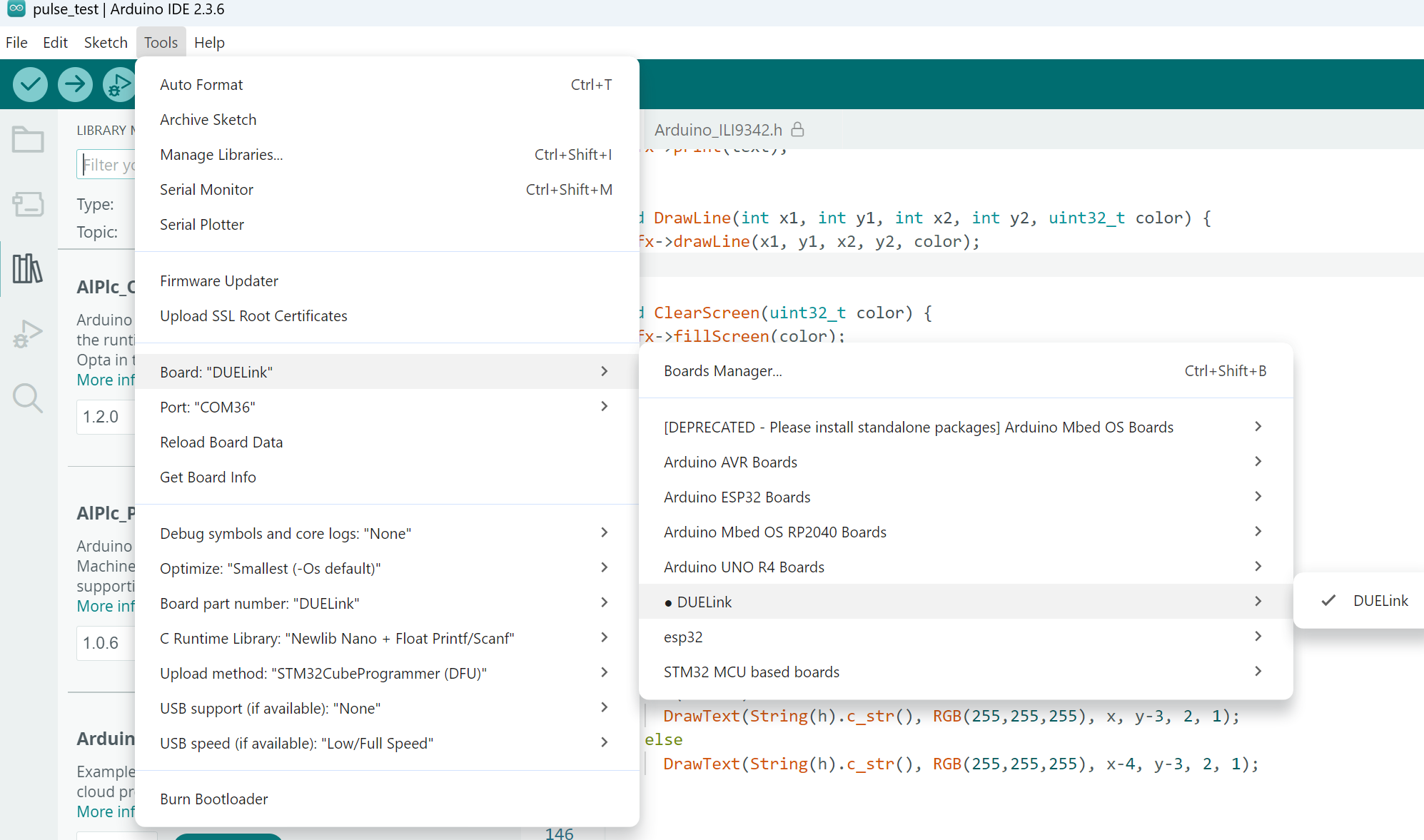Click the Upload arrow toolbar button
1424x840 pixels.
(75, 84)
